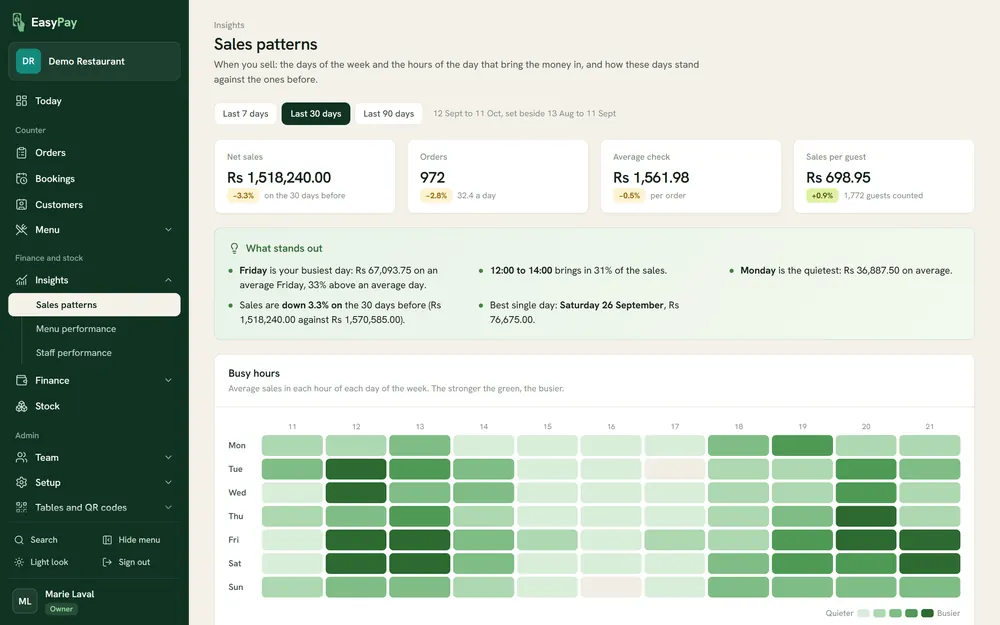1000x625 pixels.
Task: Click the 'Saturday 26 September' text
Action: click(x=612, y=305)
